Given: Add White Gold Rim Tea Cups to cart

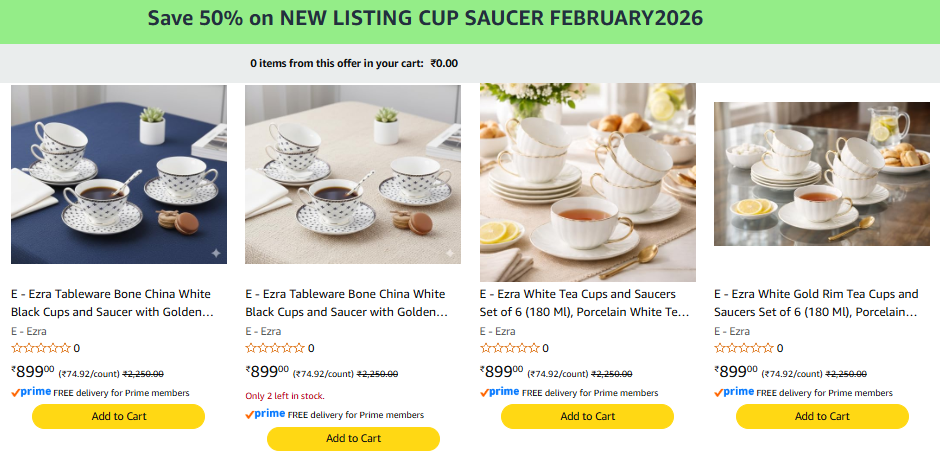Looking at the screenshot, I should pyautogui.click(x=822, y=416).
